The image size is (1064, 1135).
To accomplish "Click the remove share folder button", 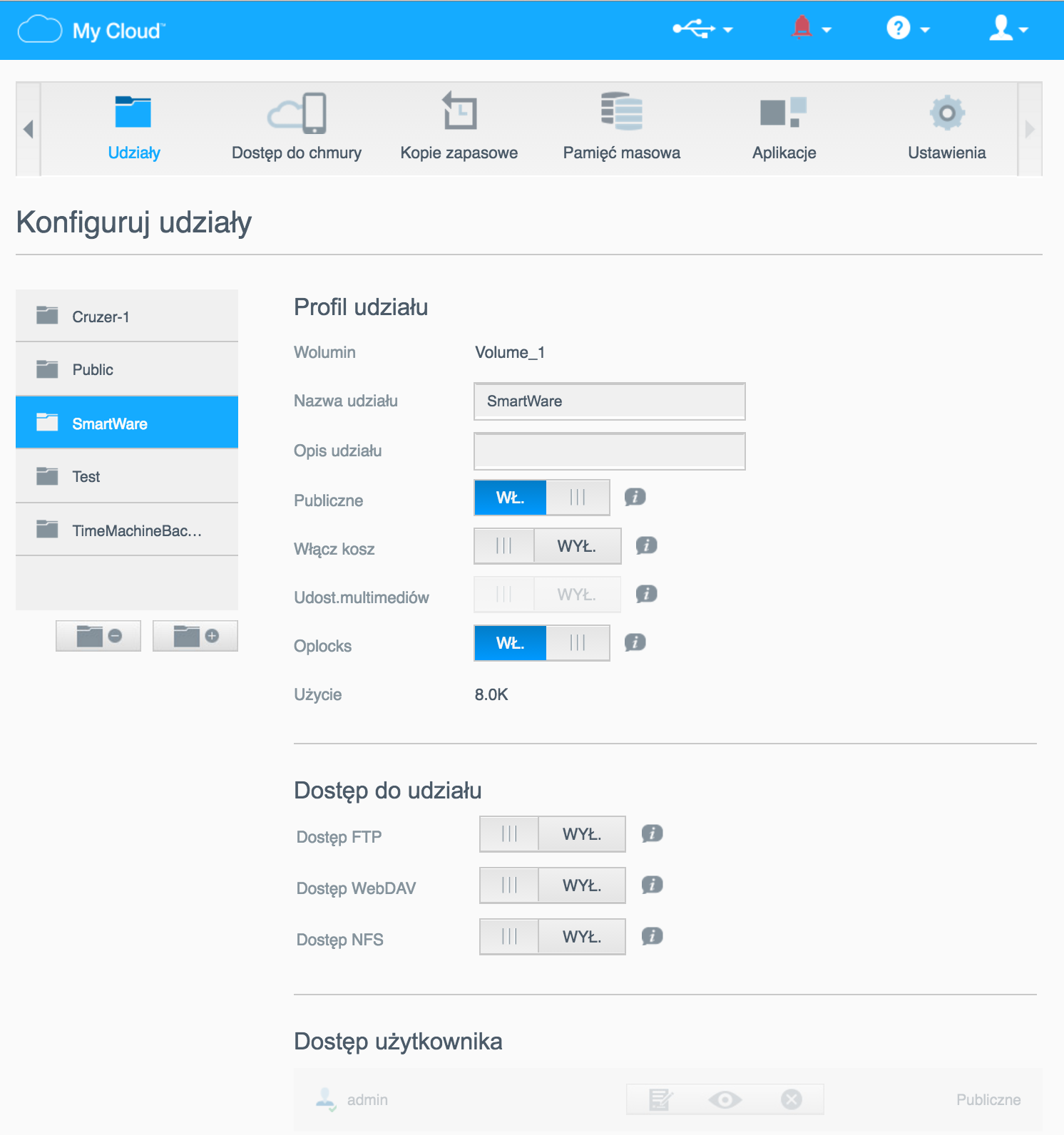I will (98, 636).
